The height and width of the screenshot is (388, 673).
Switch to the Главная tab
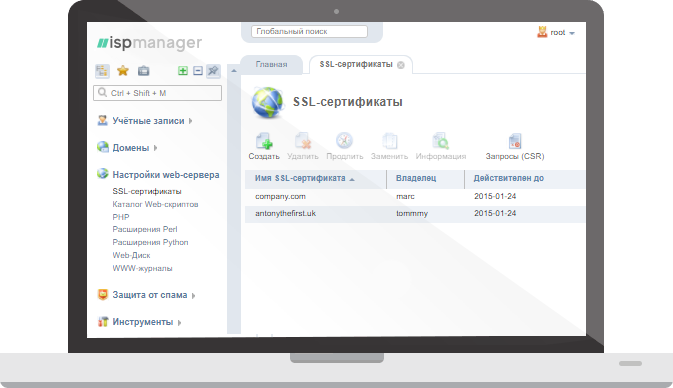click(x=271, y=64)
